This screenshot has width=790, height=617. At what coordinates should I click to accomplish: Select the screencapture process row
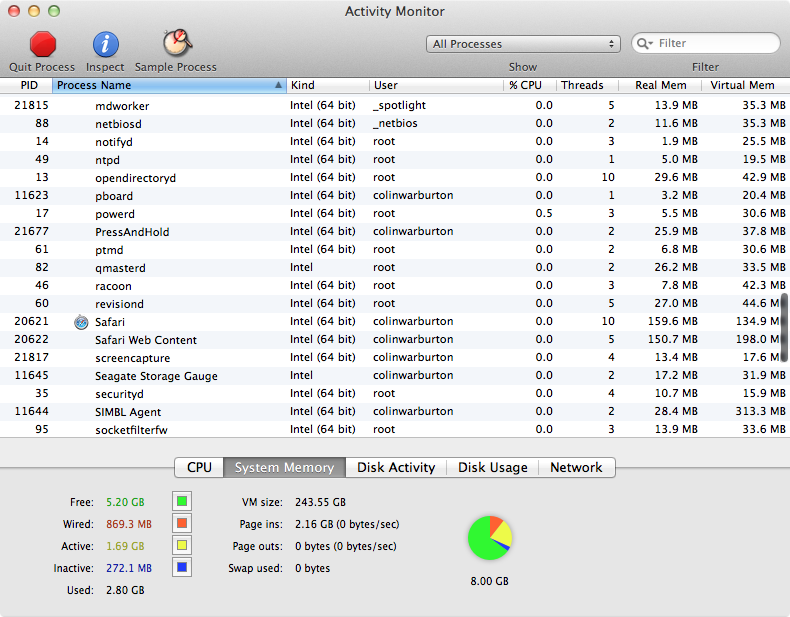395,358
